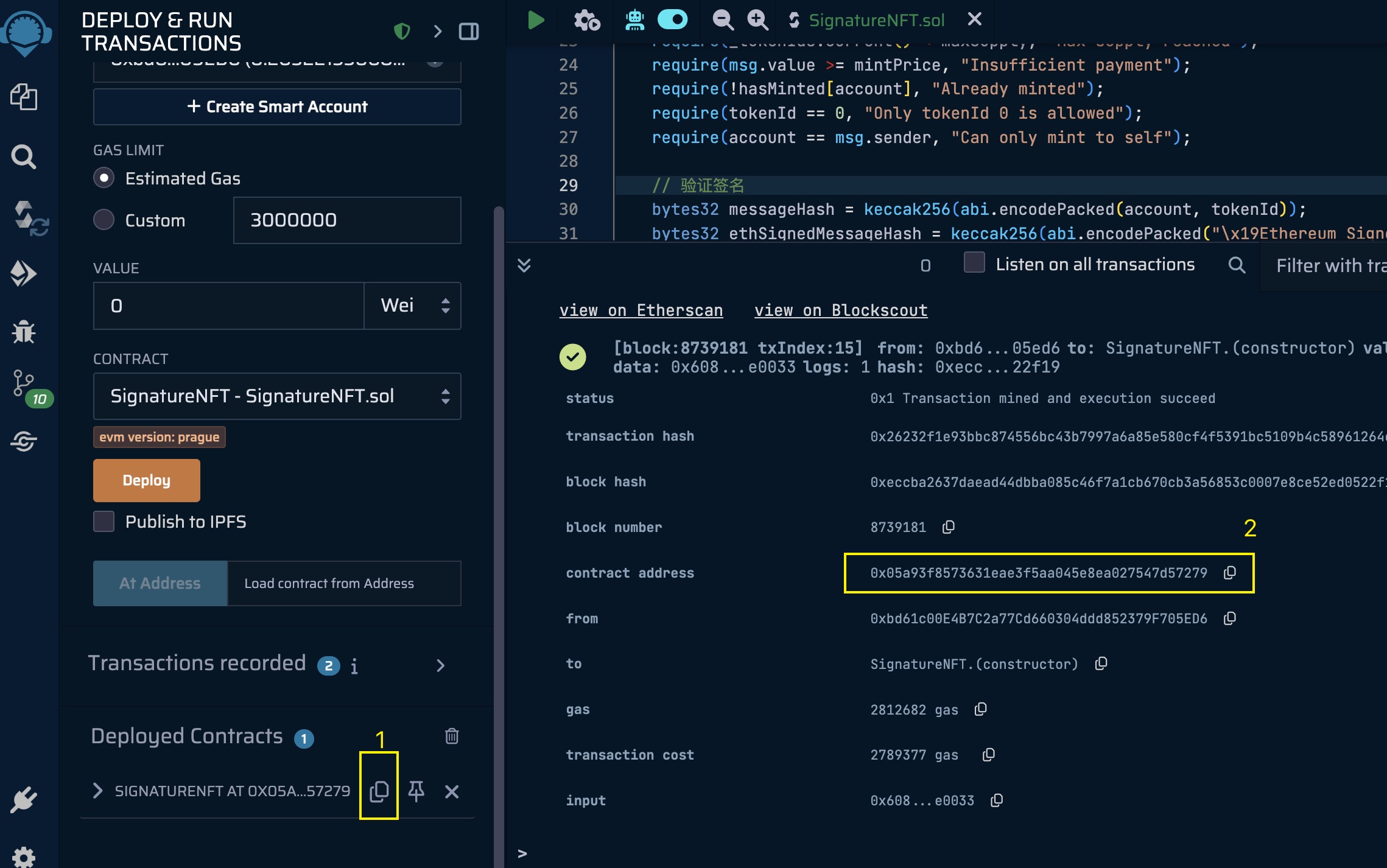Zoom out the editor font

[x=723, y=20]
